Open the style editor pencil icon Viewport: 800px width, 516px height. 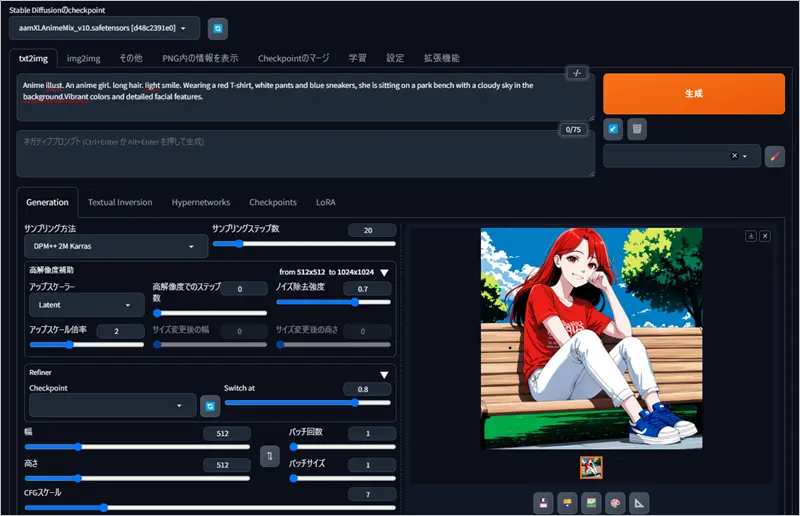775,156
